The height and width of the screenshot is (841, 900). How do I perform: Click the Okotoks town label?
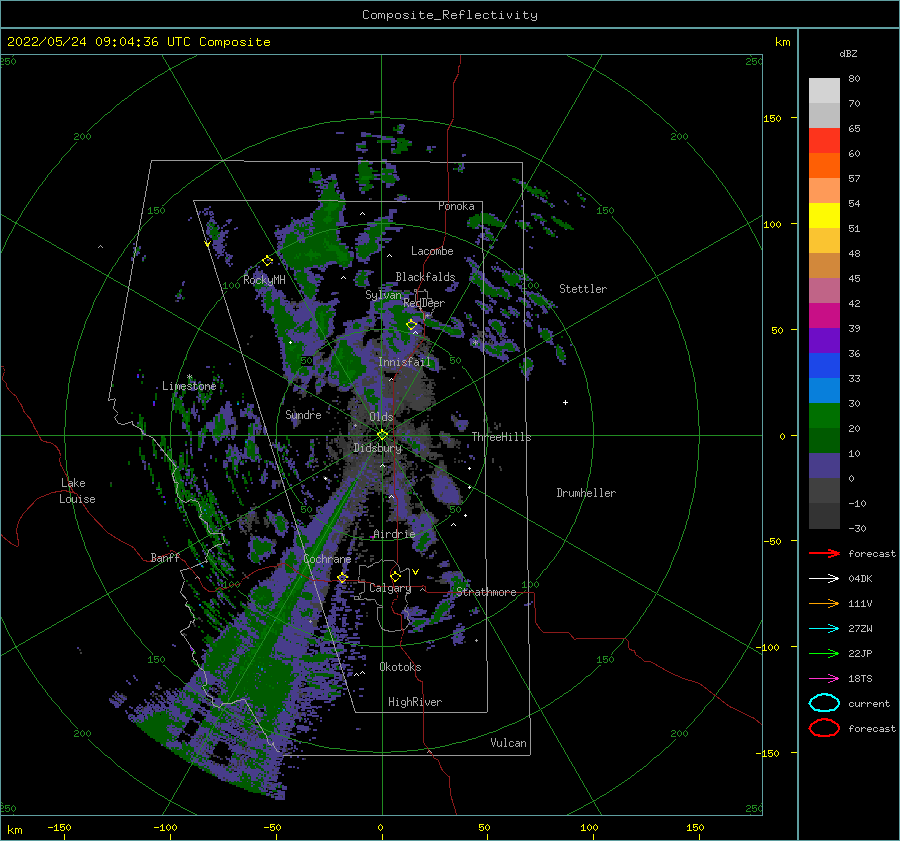[400, 667]
